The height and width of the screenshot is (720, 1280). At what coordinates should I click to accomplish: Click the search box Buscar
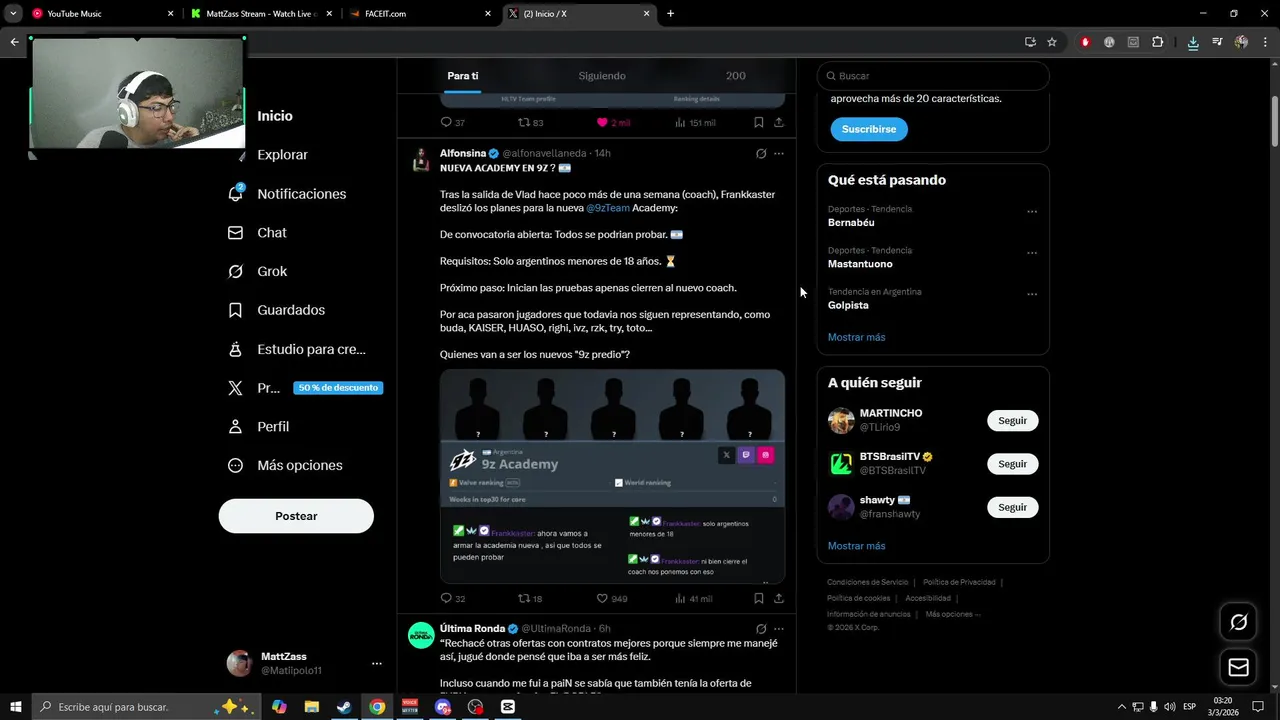tap(932, 76)
